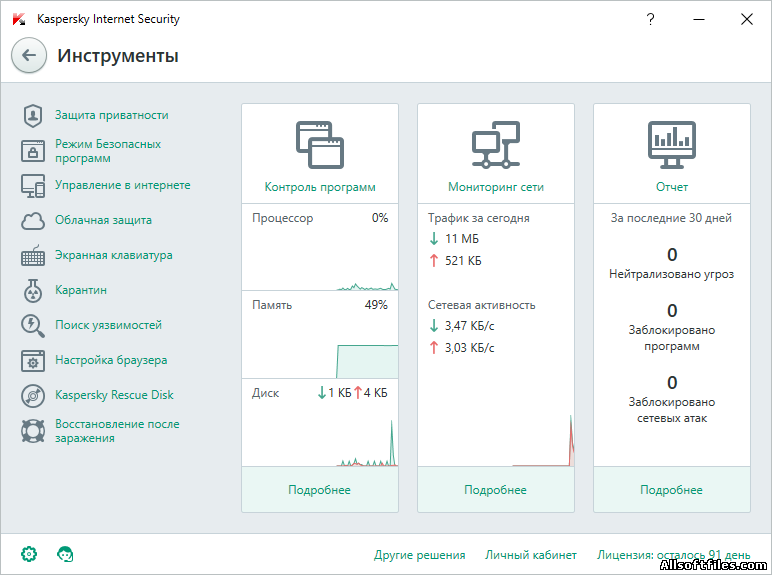The width and height of the screenshot is (772, 575).
Task: Open Управление в интернете link
Action: (x=123, y=185)
